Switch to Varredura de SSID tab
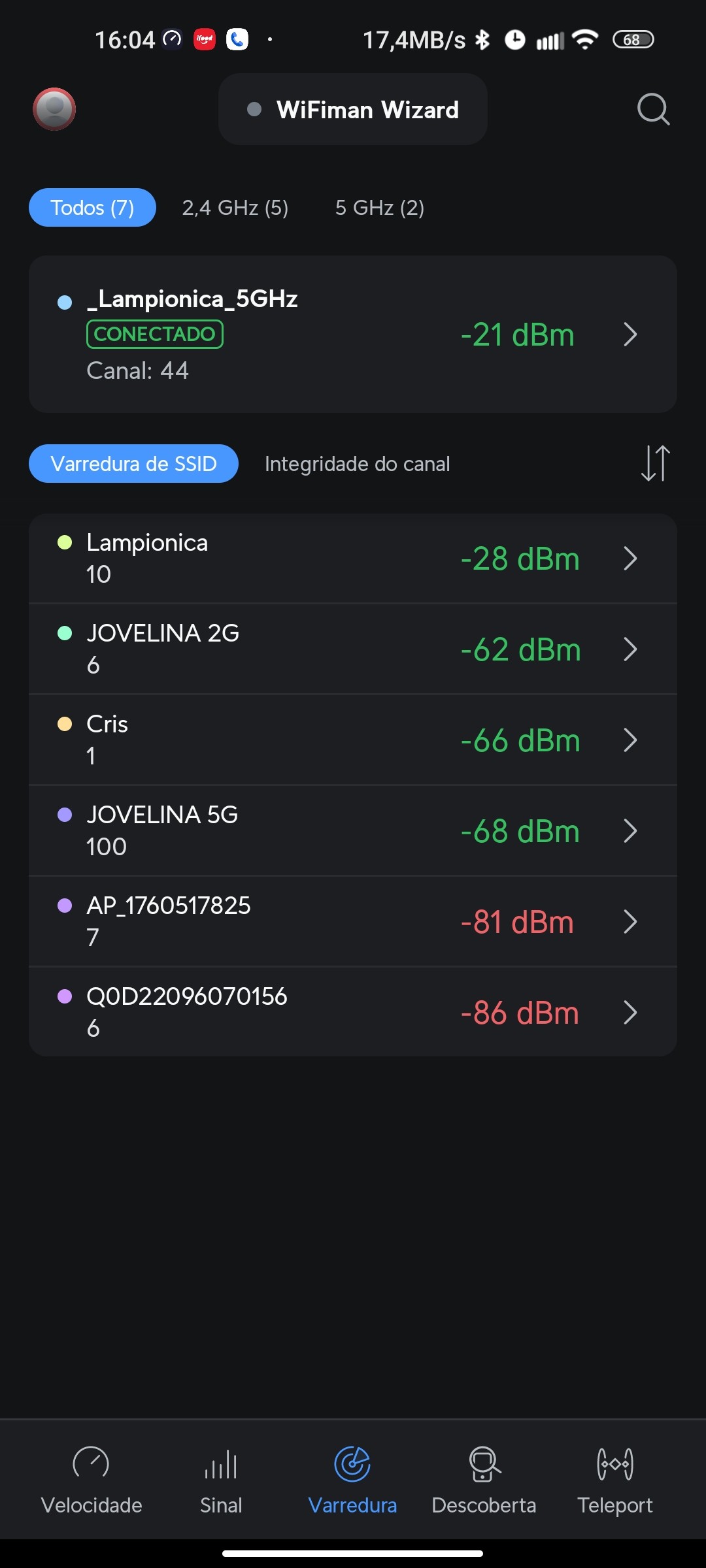This screenshot has height=1568, width=706. click(133, 464)
